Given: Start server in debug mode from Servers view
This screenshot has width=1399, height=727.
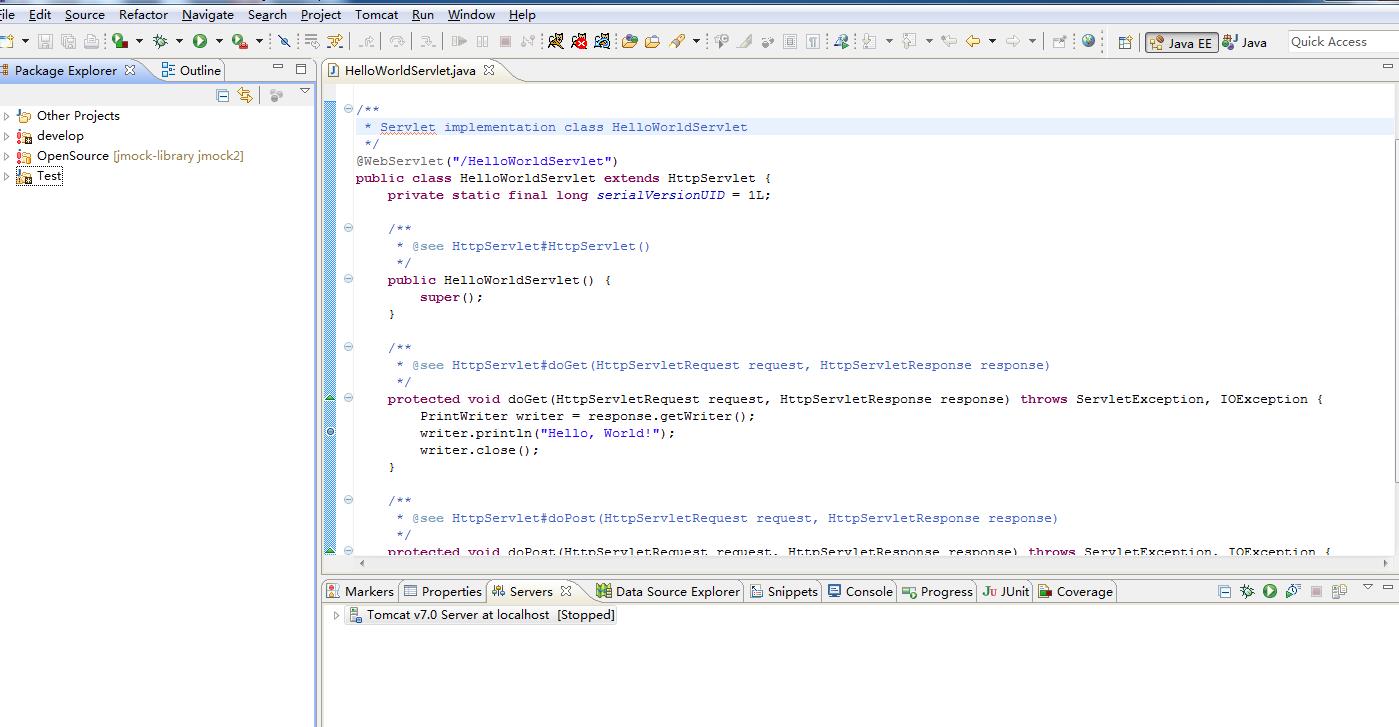Looking at the screenshot, I should pyautogui.click(x=1247, y=591).
